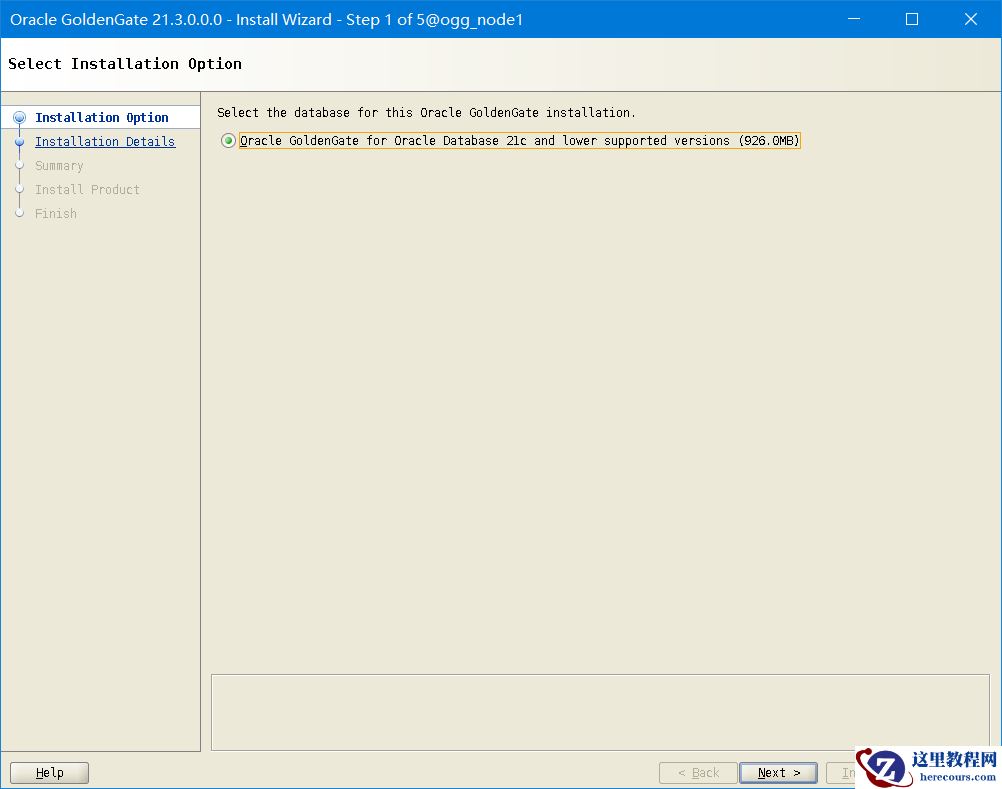Click 'Select the database' instruction text
Screen dimensions: 1002x789
tap(426, 113)
